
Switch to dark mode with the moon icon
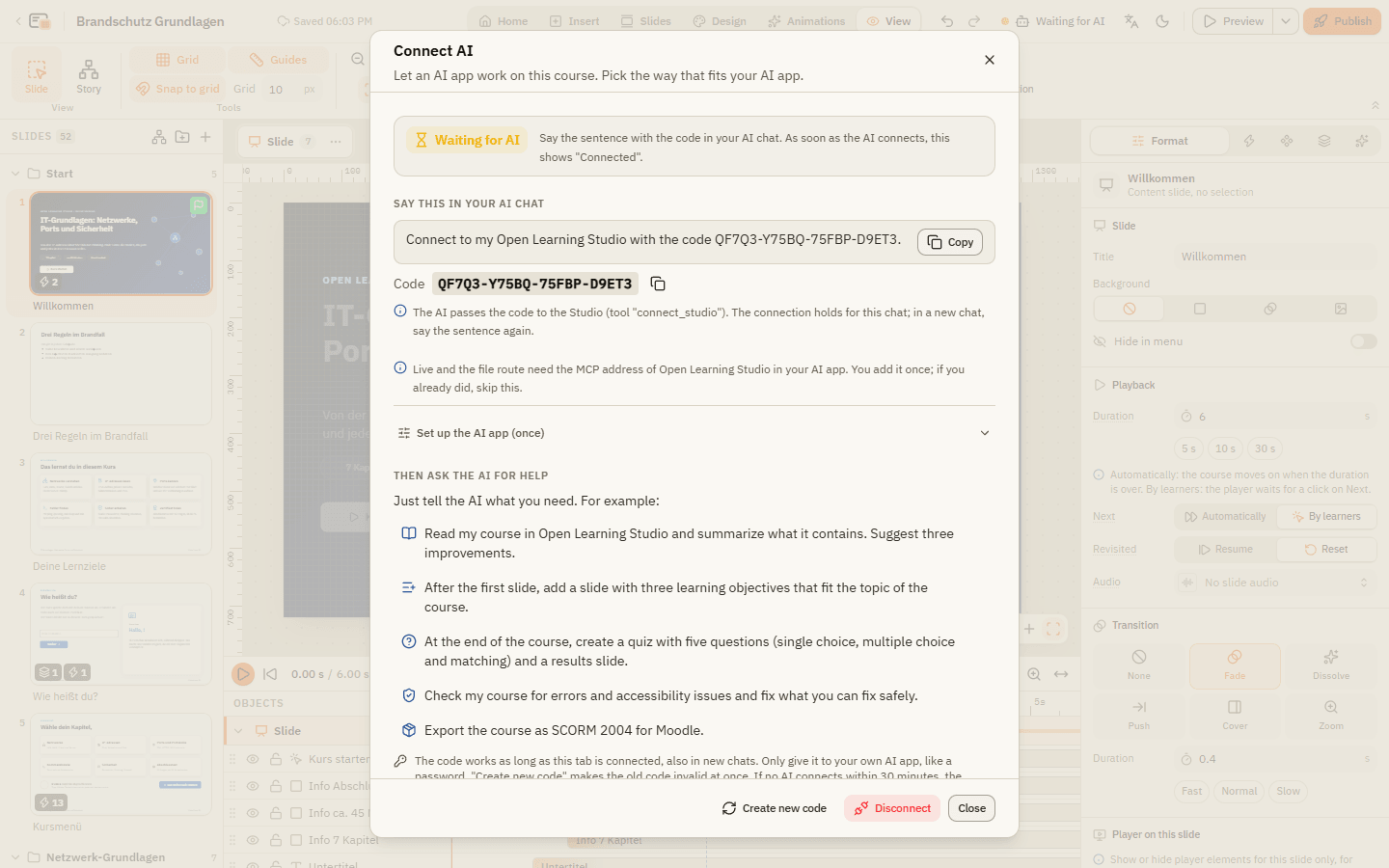pos(1162,21)
